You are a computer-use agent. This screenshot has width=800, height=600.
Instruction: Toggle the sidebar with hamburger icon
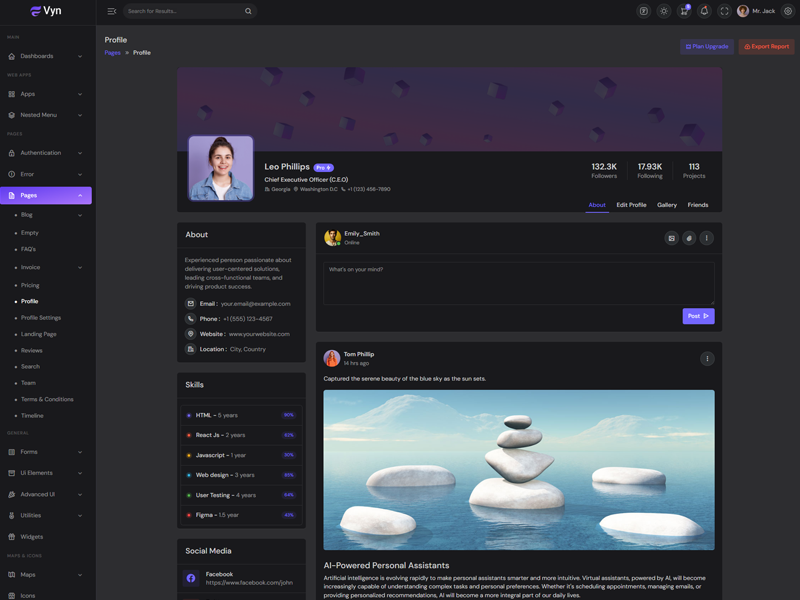(x=112, y=11)
